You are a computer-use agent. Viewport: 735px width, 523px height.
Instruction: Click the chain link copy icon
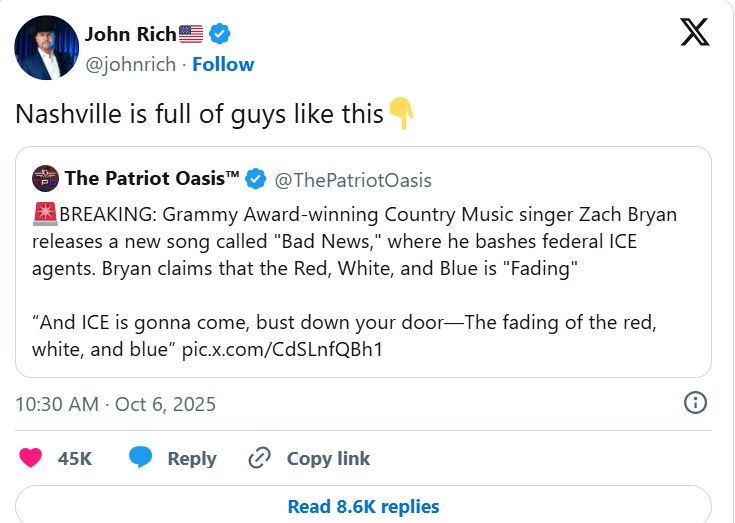pos(259,458)
